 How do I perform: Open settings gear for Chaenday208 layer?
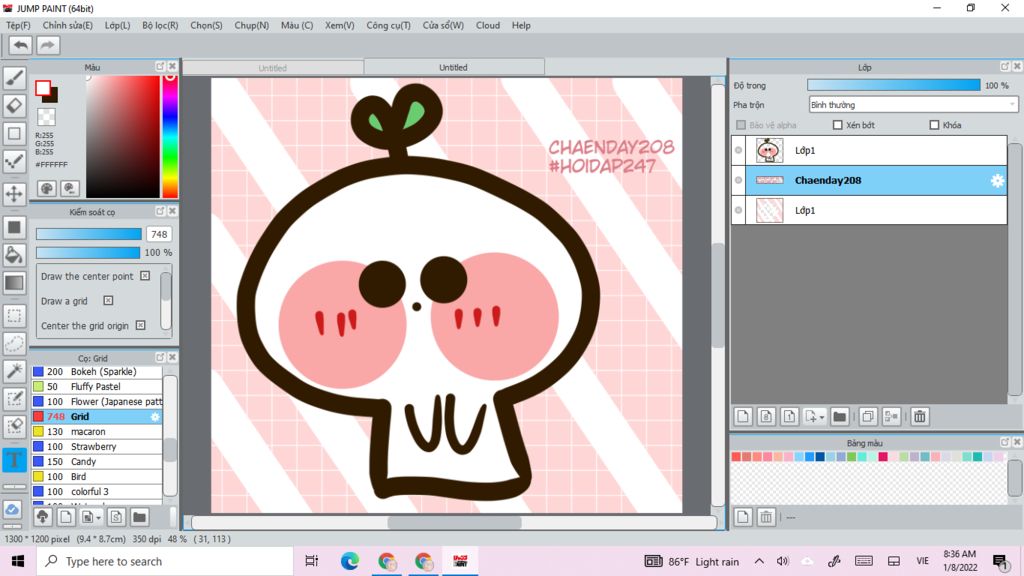pyautogui.click(x=997, y=181)
